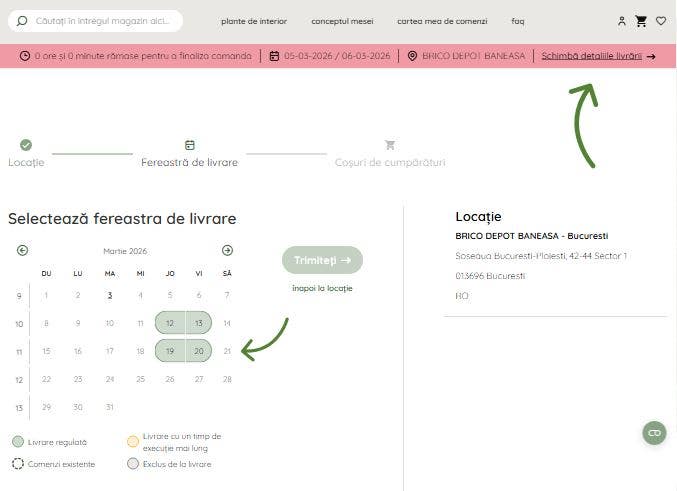This screenshot has height=491, width=677.
Task: Open the wishlist heart icon
Action: tap(661, 21)
